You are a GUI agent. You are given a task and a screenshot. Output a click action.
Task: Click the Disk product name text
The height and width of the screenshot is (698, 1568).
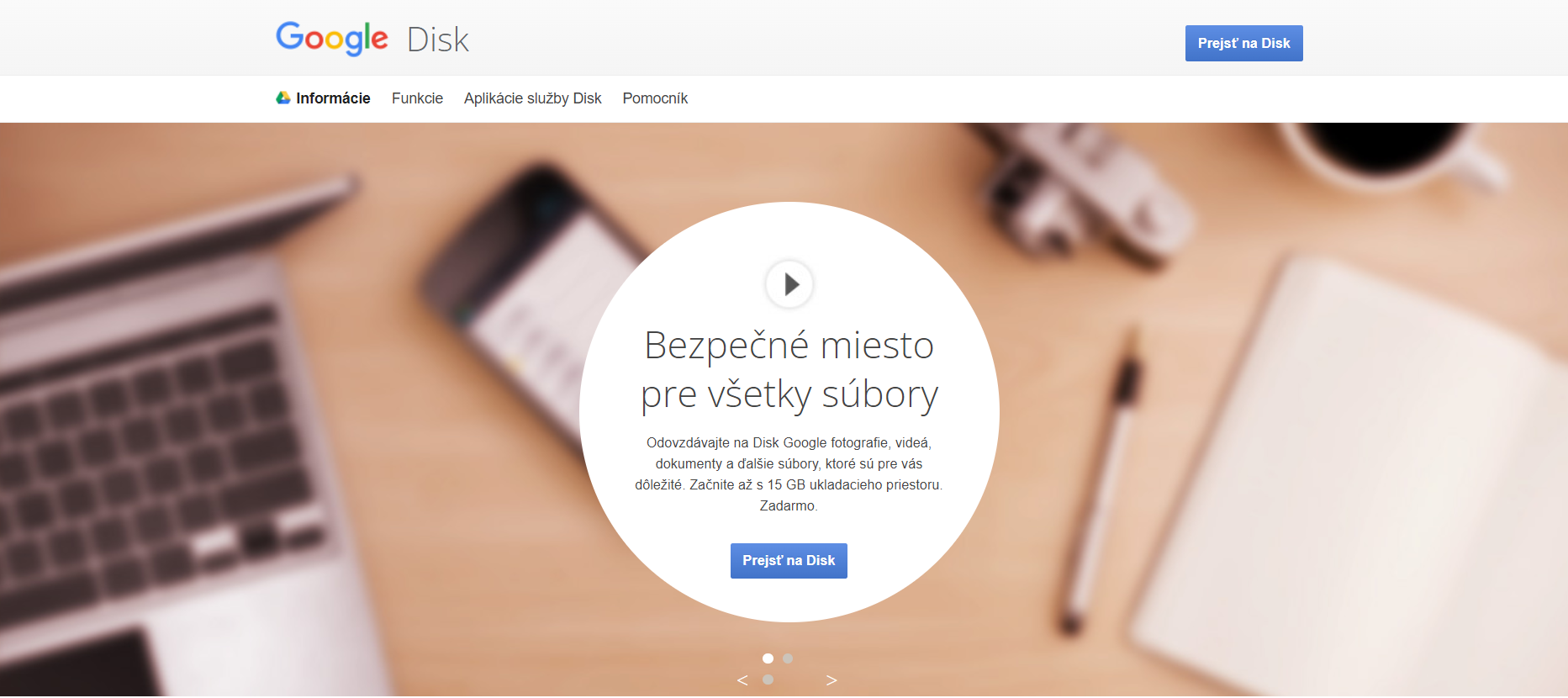pos(438,40)
